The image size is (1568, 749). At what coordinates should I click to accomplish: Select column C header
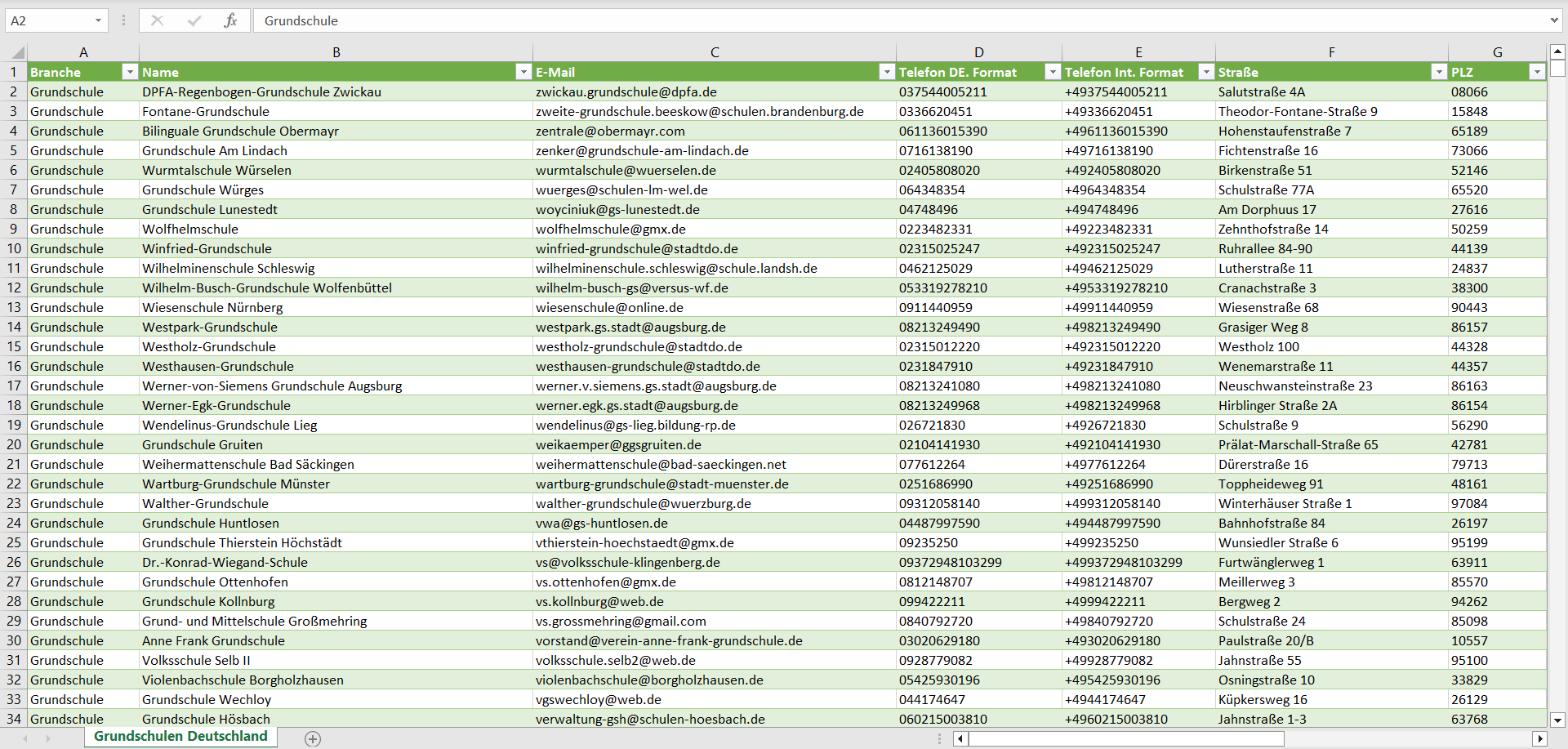(x=715, y=52)
